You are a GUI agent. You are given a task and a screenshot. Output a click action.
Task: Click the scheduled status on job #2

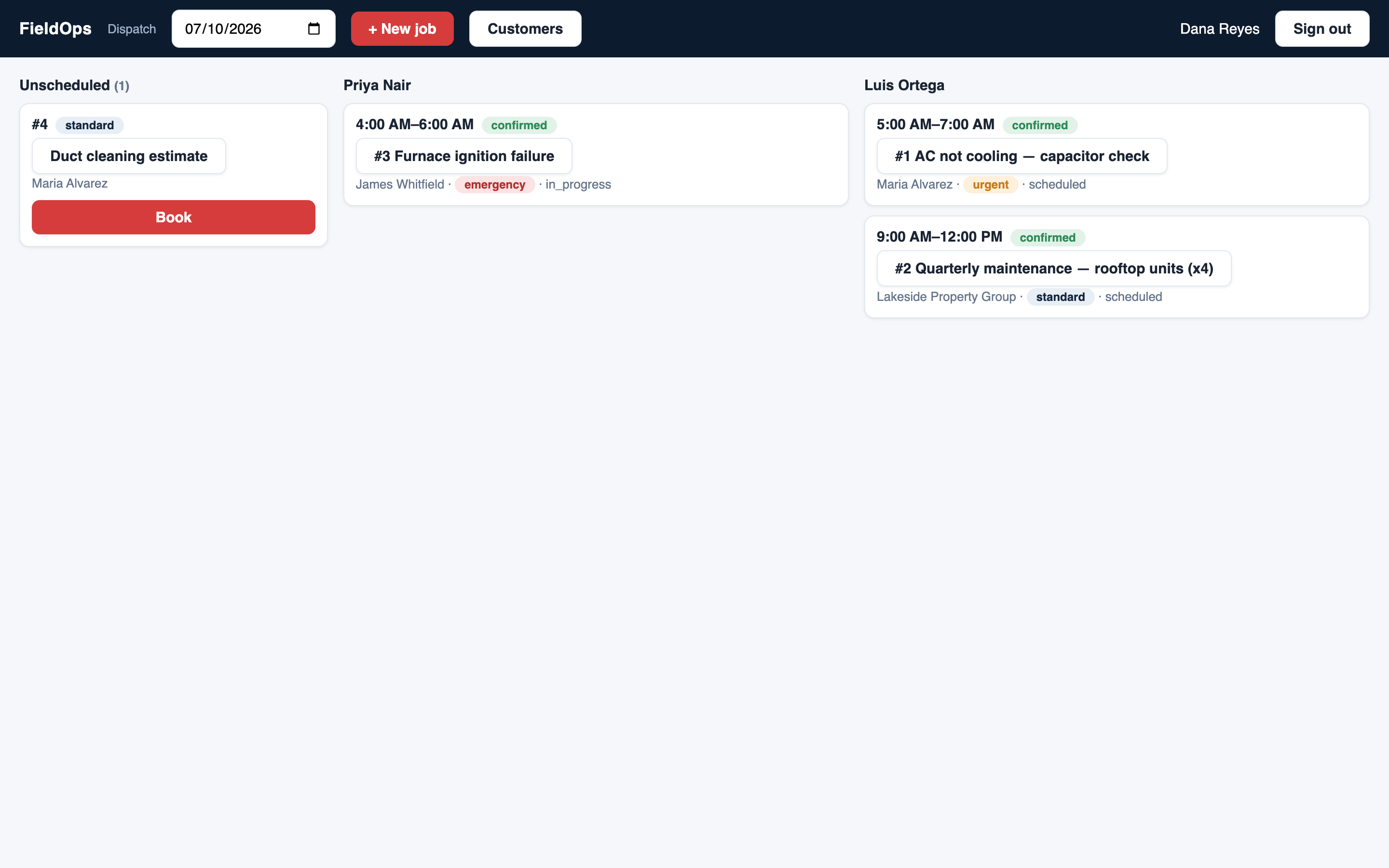pyautogui.click(x=1133, y=297)
